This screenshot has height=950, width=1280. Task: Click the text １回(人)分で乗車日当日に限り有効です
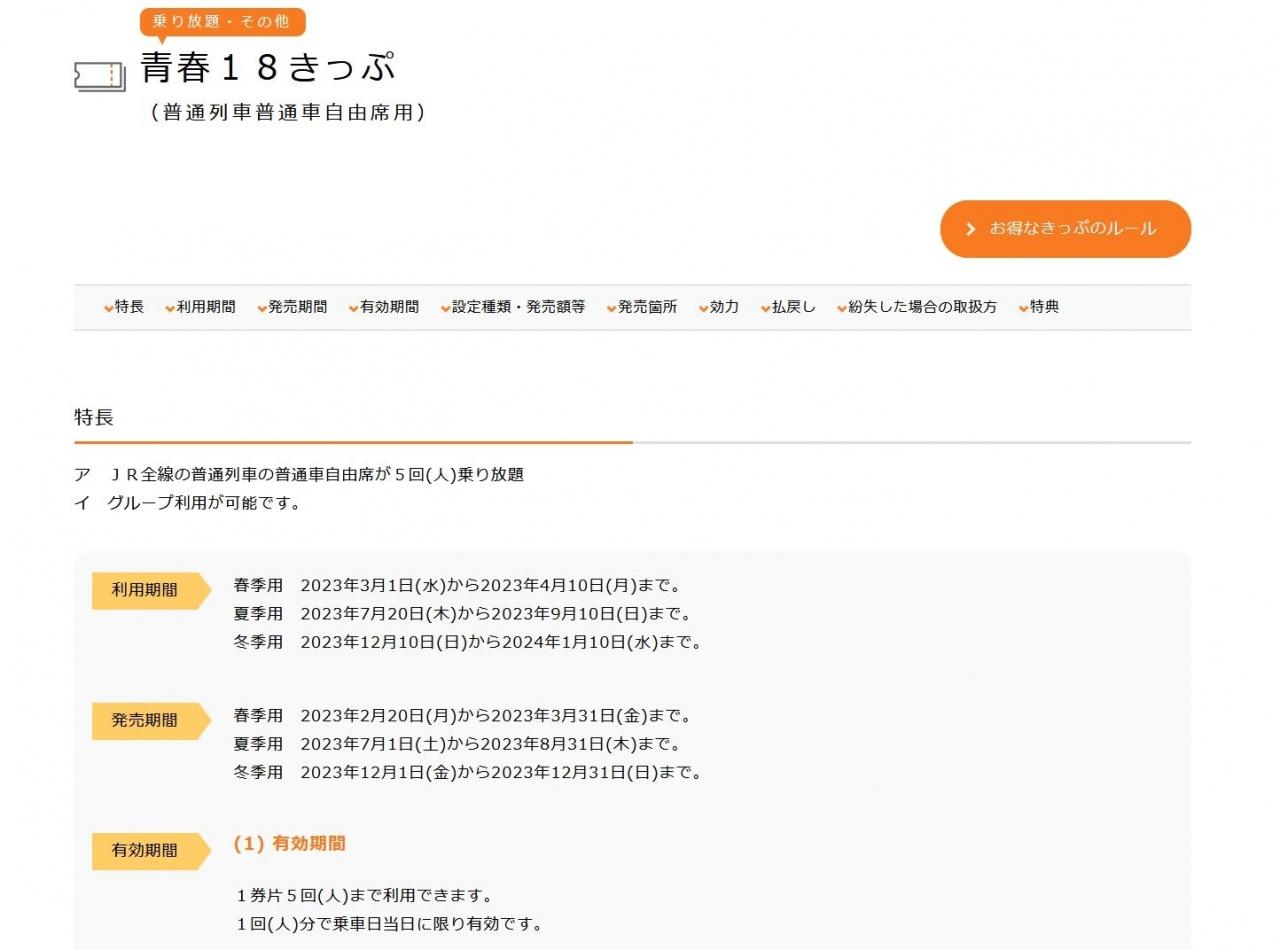click(x=390, y=923)
